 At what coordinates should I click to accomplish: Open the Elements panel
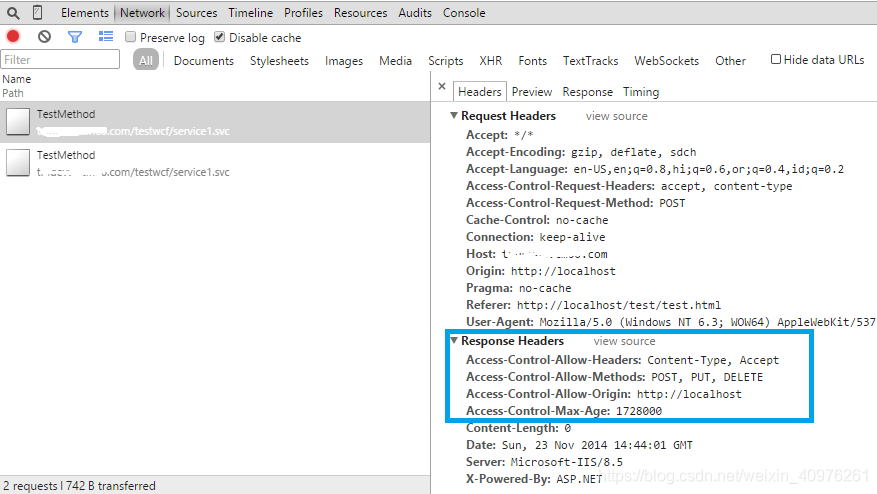click(84, 12)
